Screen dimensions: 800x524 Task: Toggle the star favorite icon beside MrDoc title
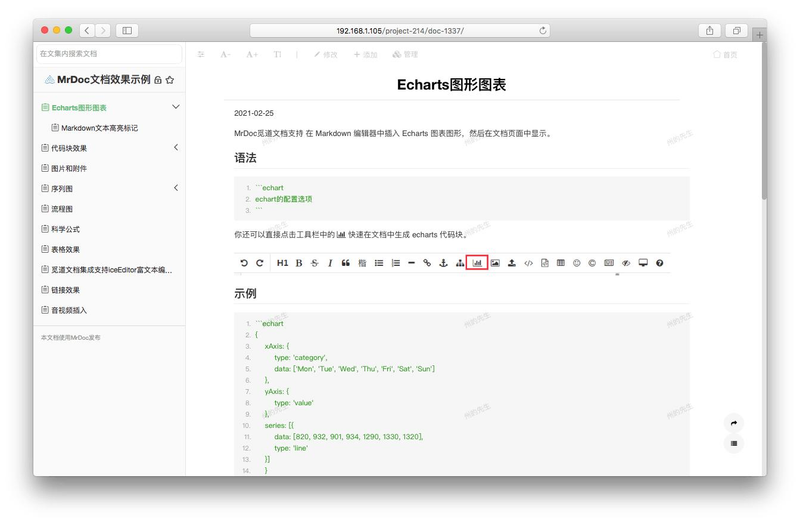click(170, 80)
